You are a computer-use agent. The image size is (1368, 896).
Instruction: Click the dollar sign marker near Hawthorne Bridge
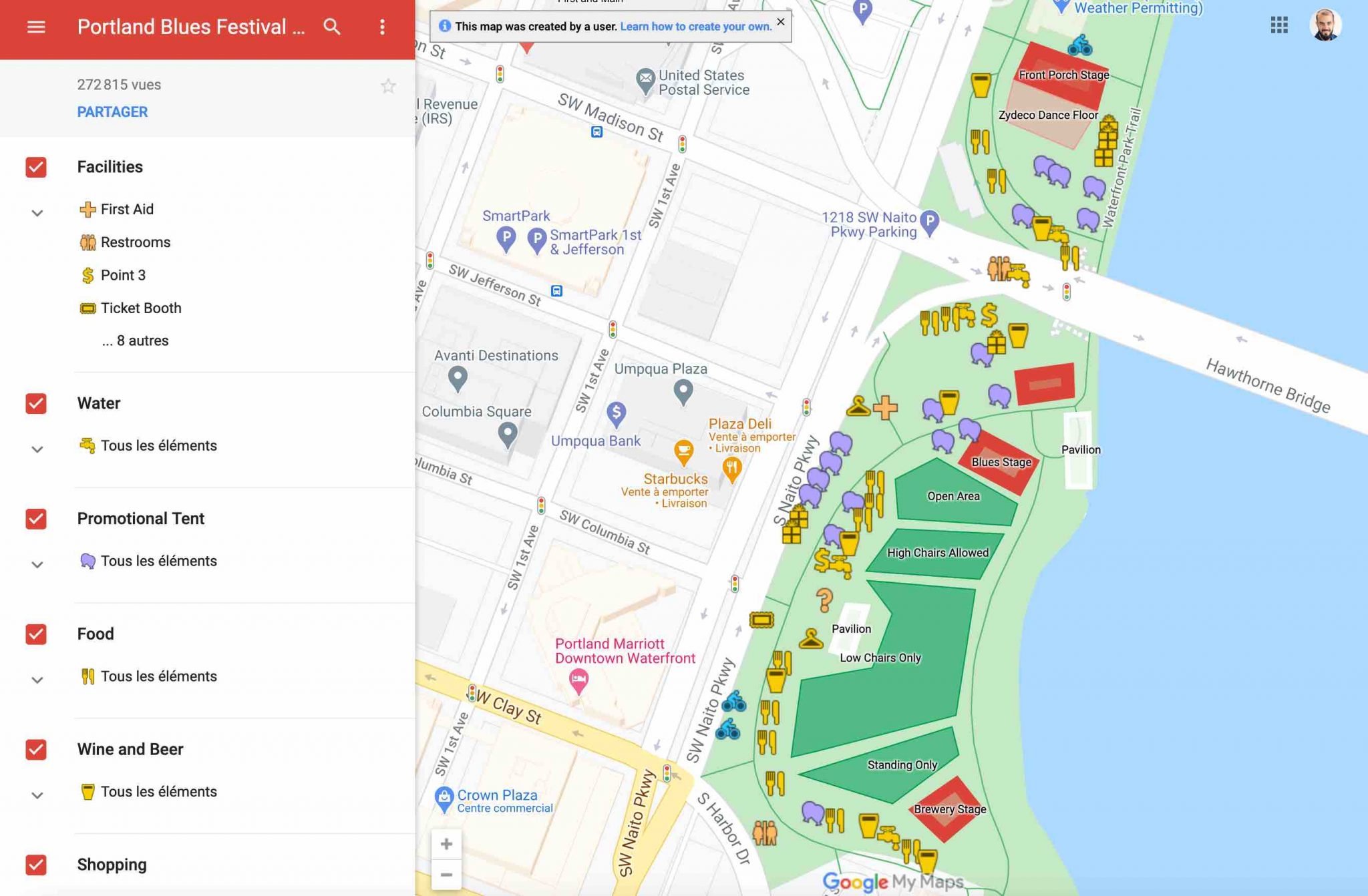coord(989,314)
